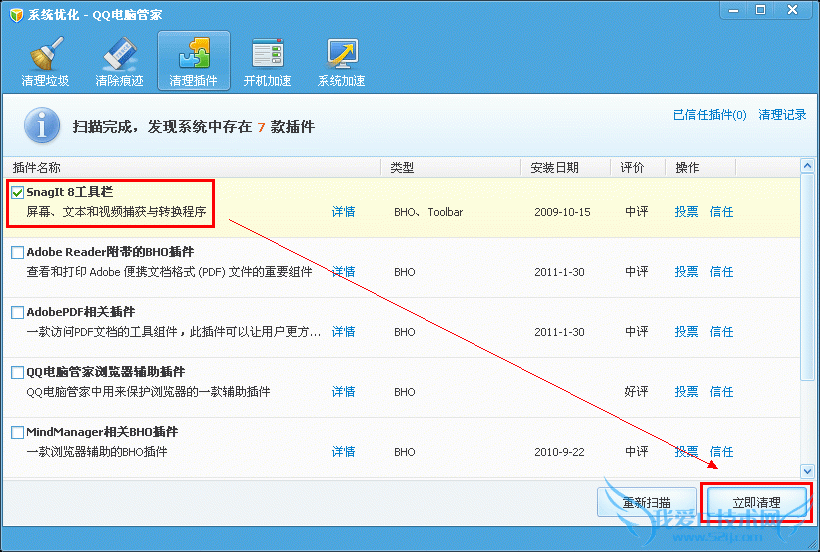Sort by 类型 column header
The image size is (820, 552).
coord(451,168)
